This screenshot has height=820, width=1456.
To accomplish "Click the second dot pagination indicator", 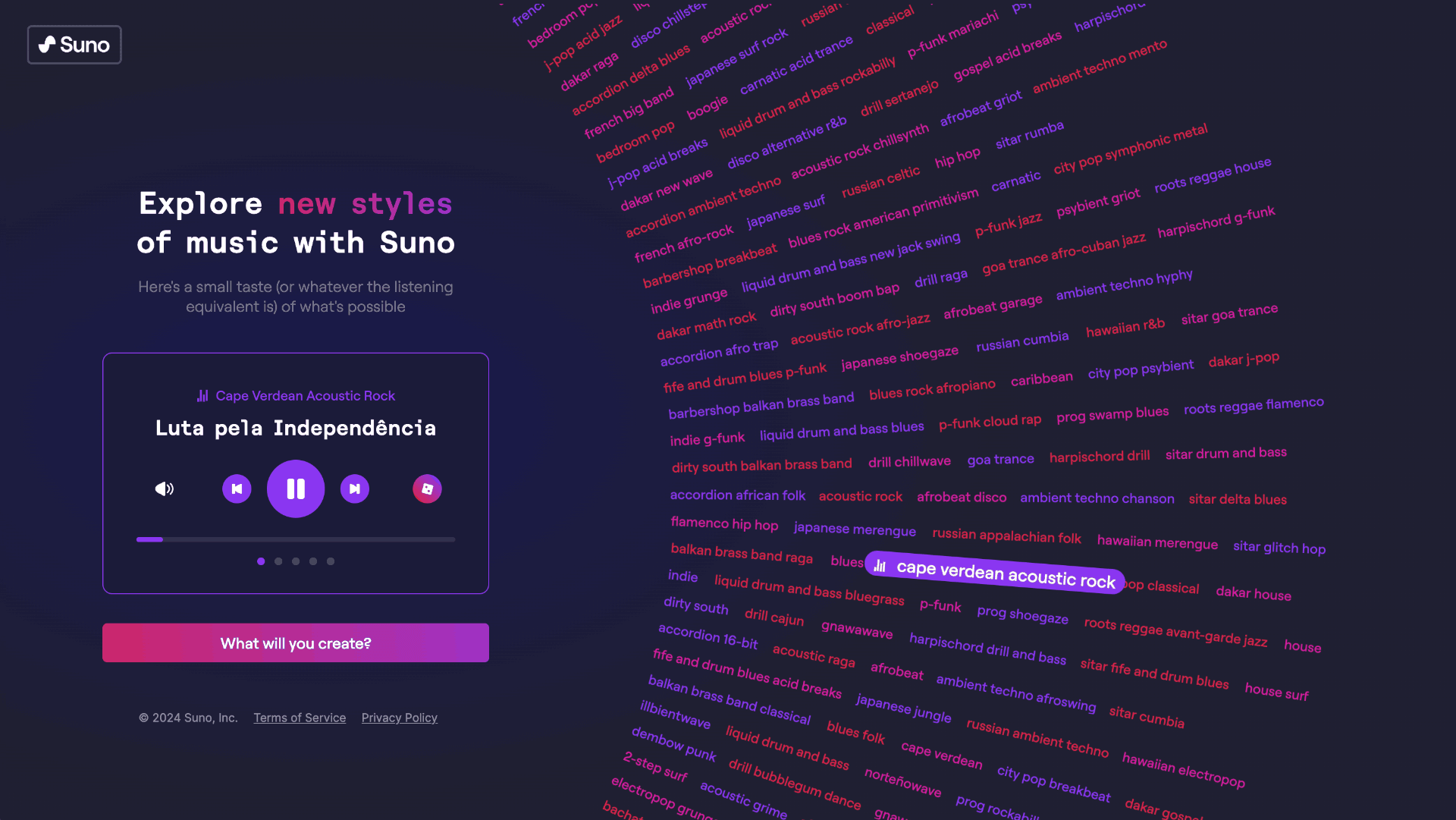I will point(278,561).
